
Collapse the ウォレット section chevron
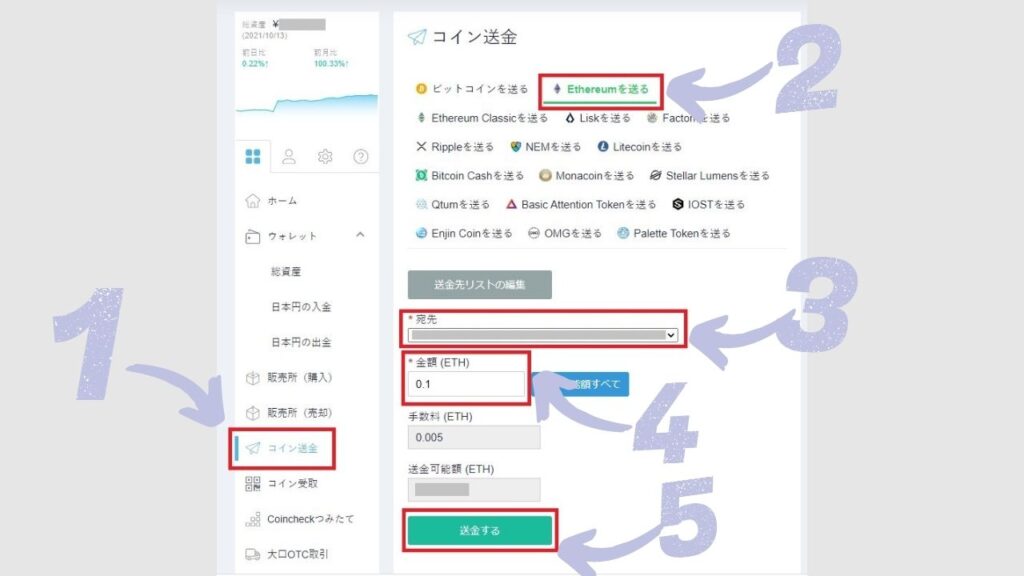[360, 235]
